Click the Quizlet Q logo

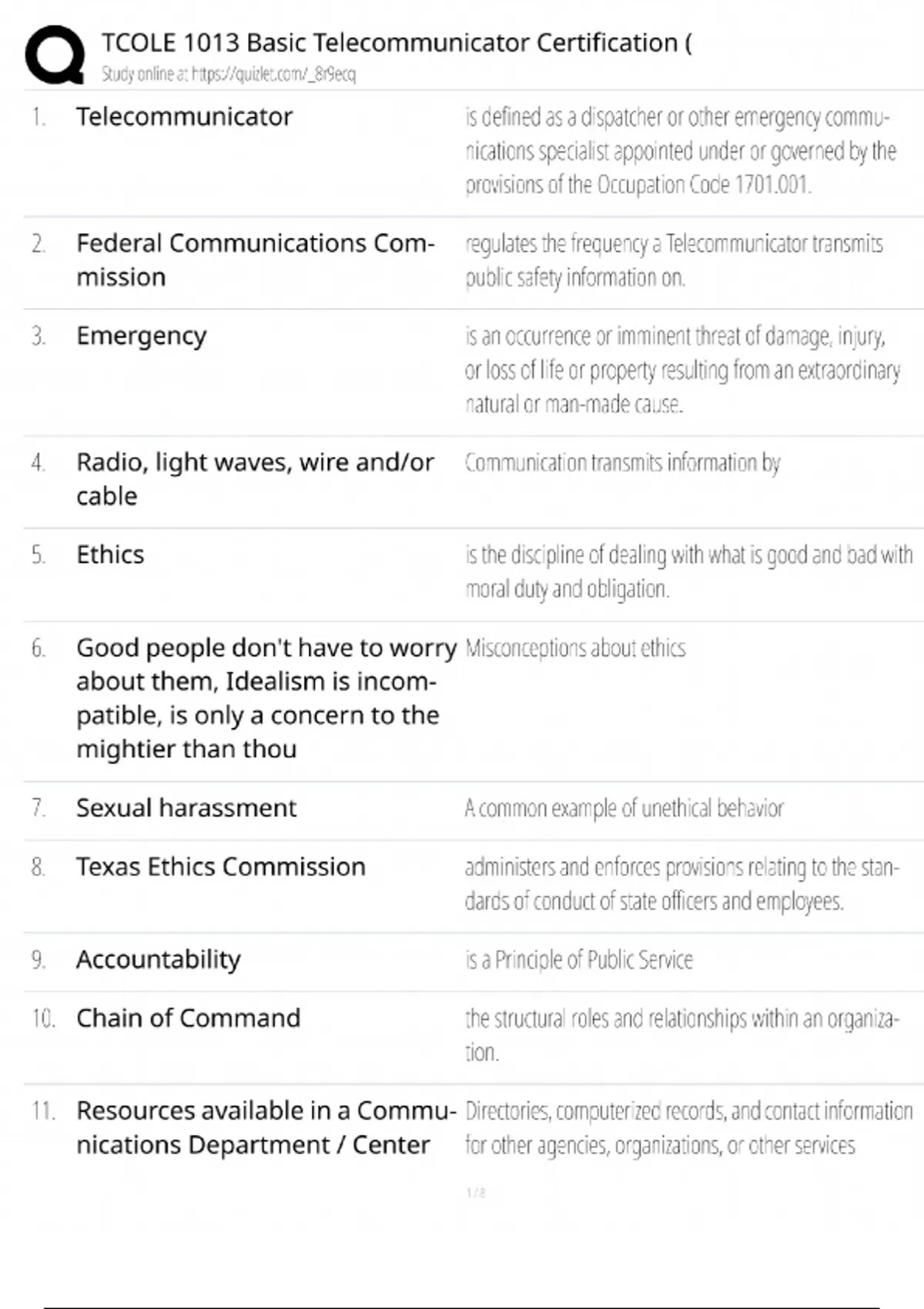tap(55, 54)
